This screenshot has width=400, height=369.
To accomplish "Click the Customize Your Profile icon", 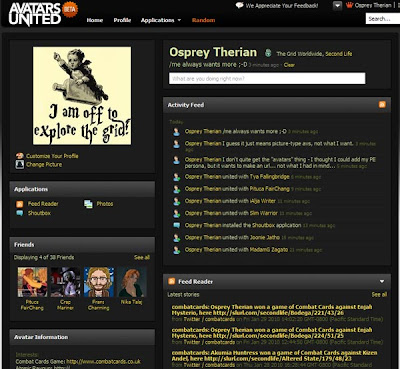I will pos(20,156).
